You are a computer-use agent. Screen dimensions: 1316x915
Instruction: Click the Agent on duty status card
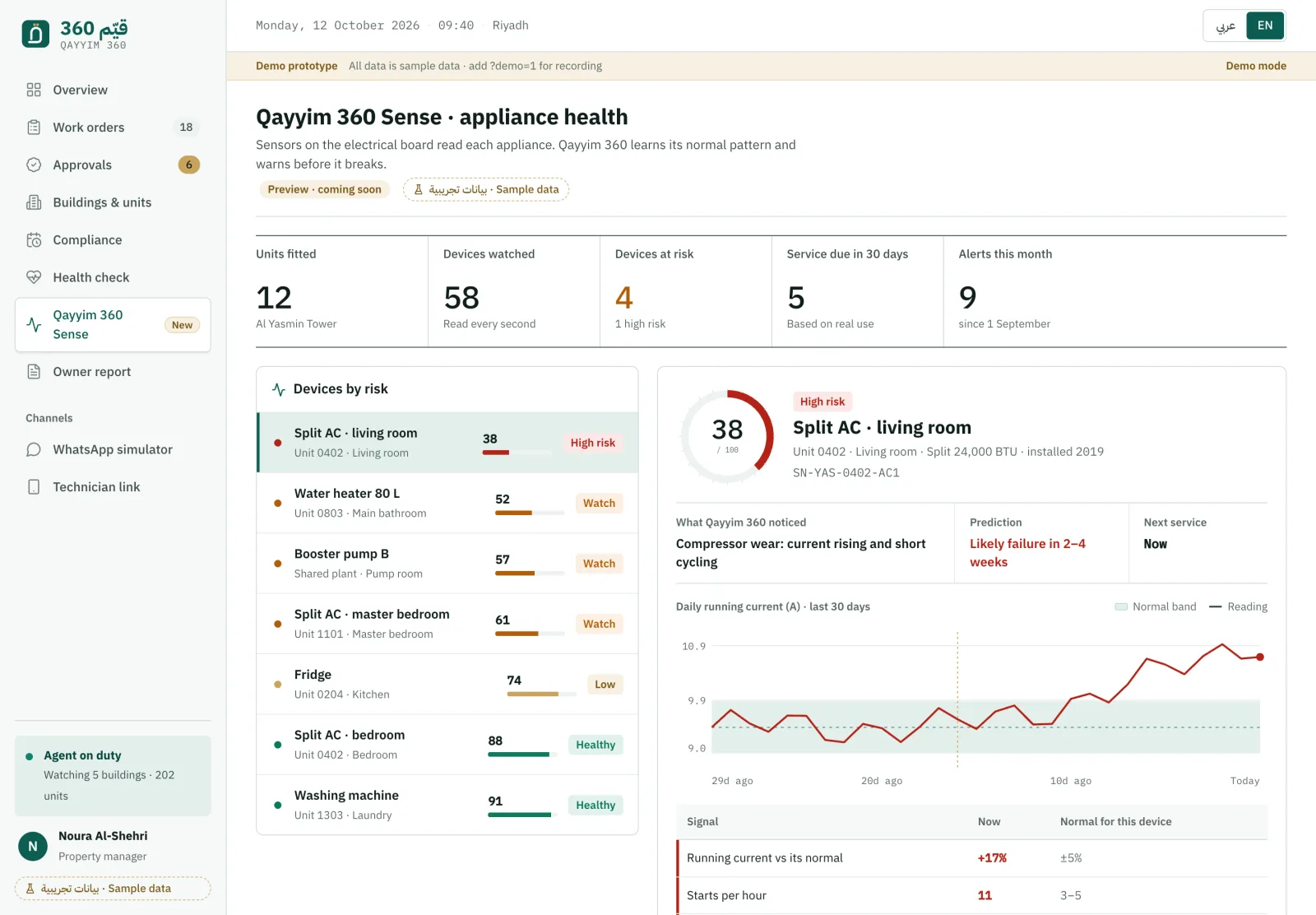click(113, 776)
